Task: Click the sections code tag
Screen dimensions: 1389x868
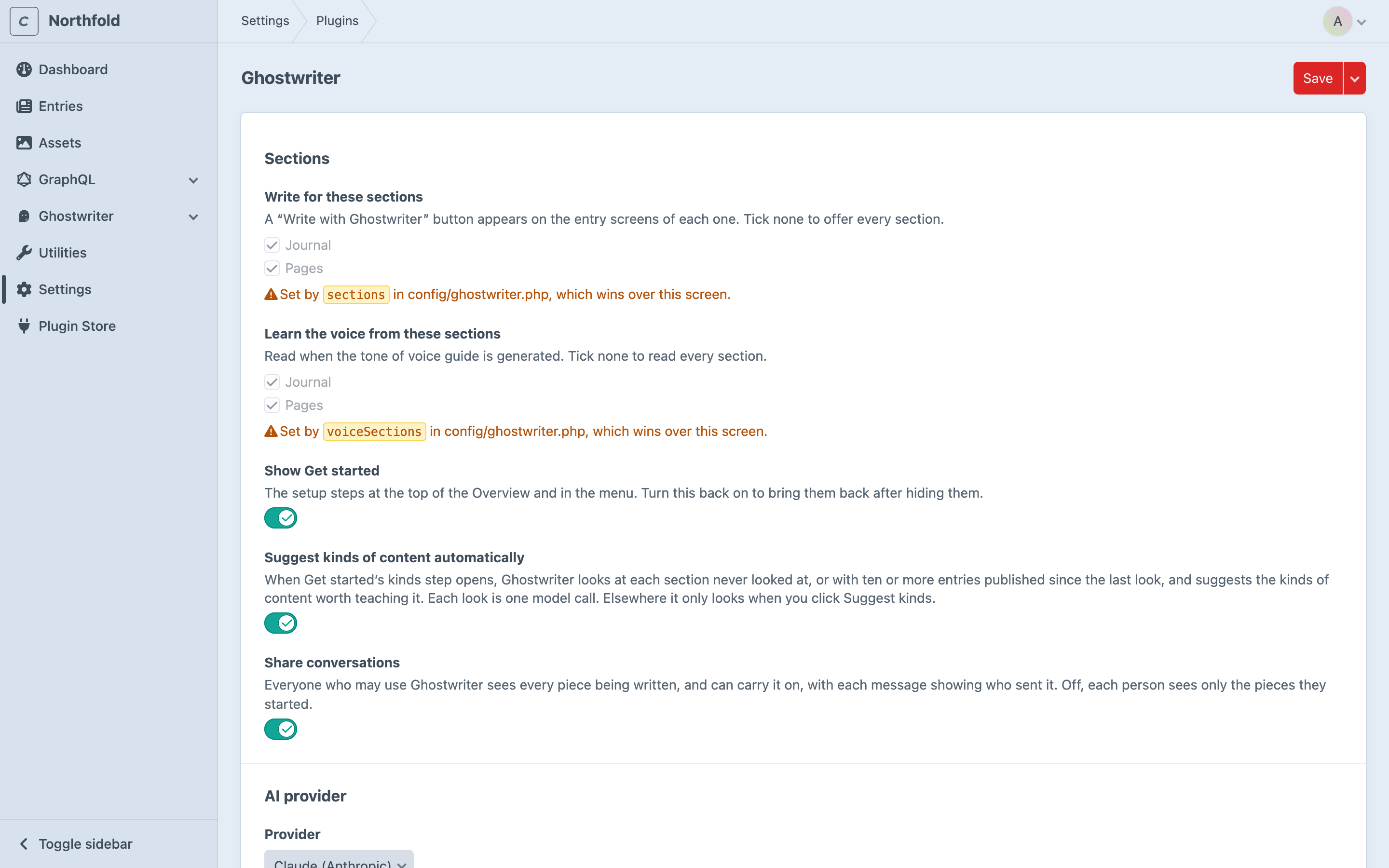Action: pyautogui.click(x=356, y=295)
